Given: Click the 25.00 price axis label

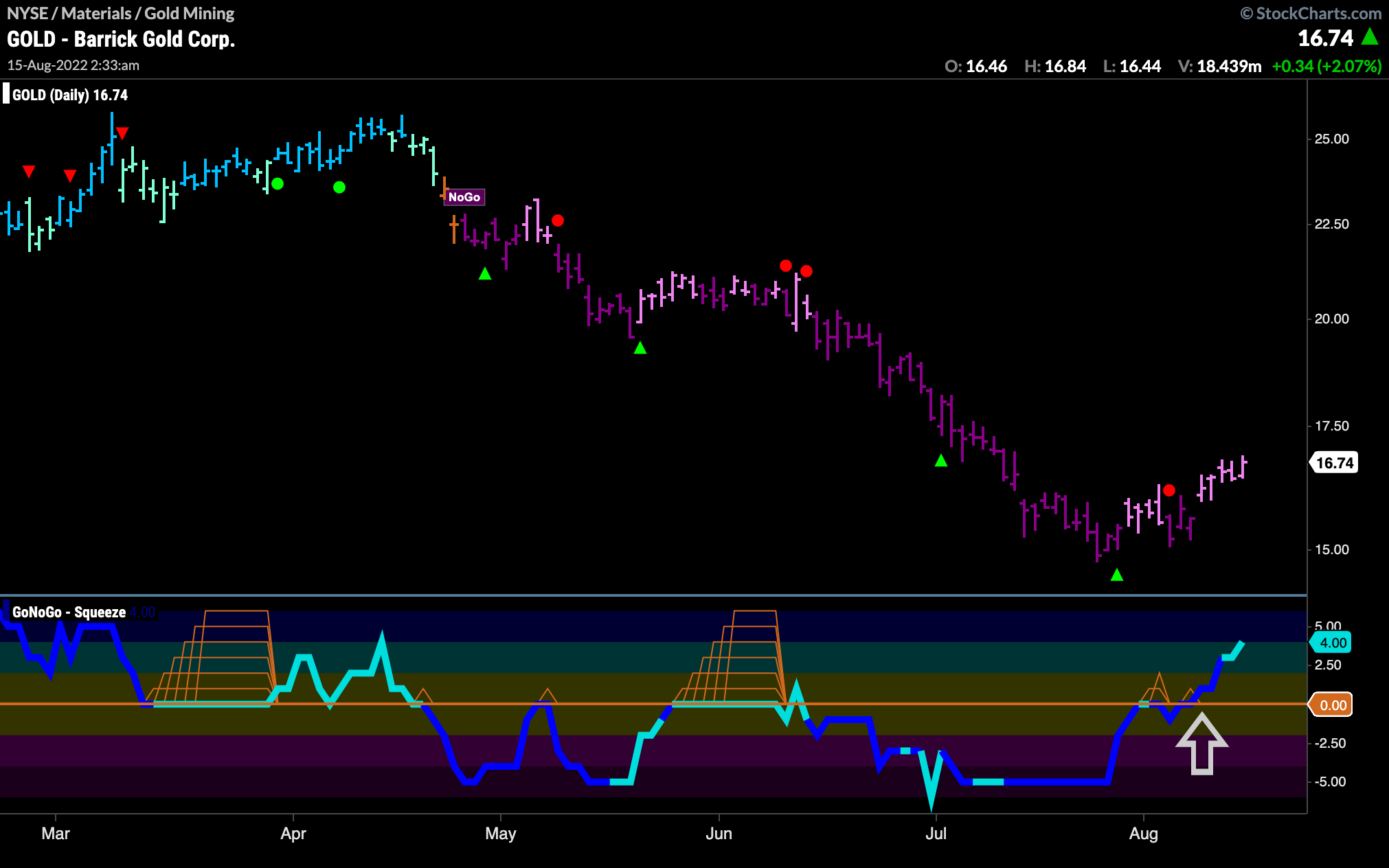Looking at the screenshot, I should tap(1331, 139).
